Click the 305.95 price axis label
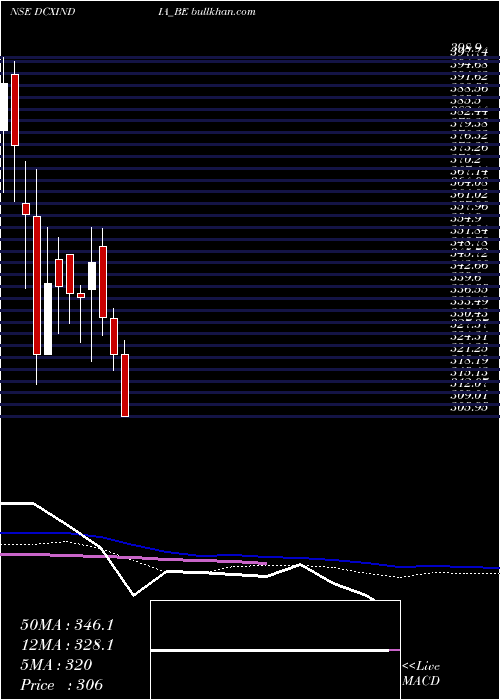The height and width of the screenshot is (700, 500). [468, 407]
